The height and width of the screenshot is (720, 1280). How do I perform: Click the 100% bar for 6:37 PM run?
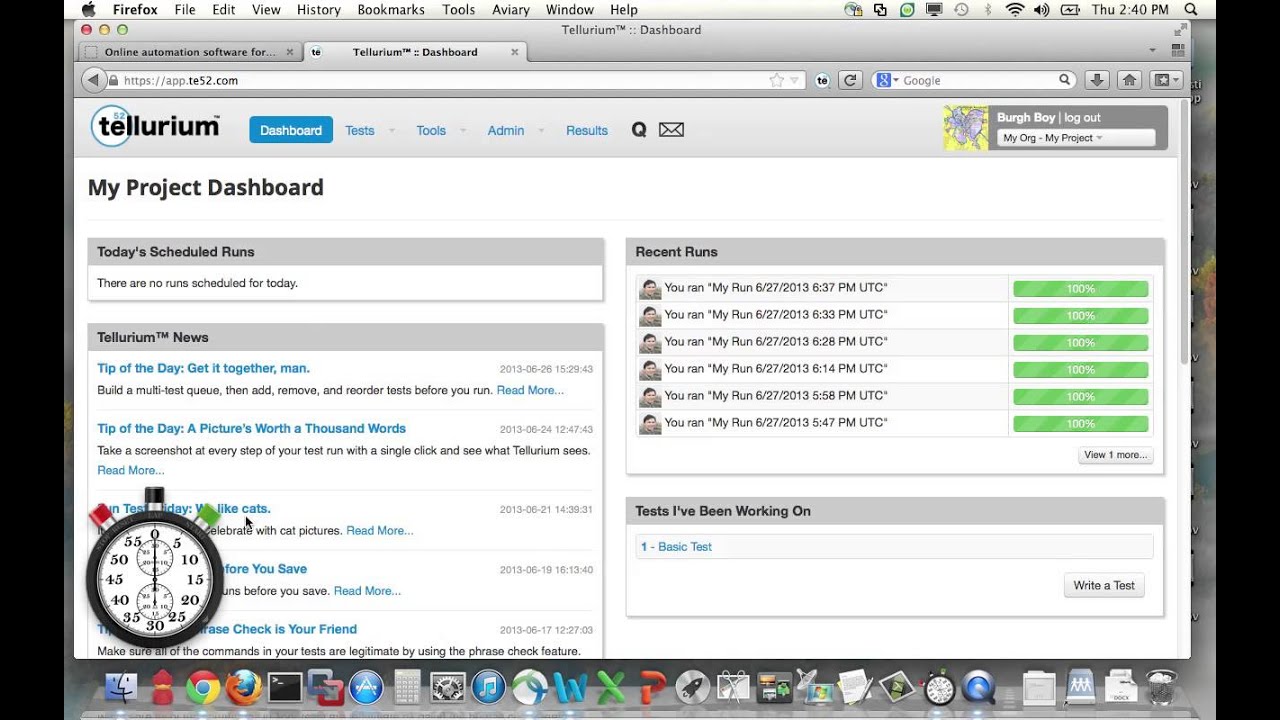coord(1081,289)
